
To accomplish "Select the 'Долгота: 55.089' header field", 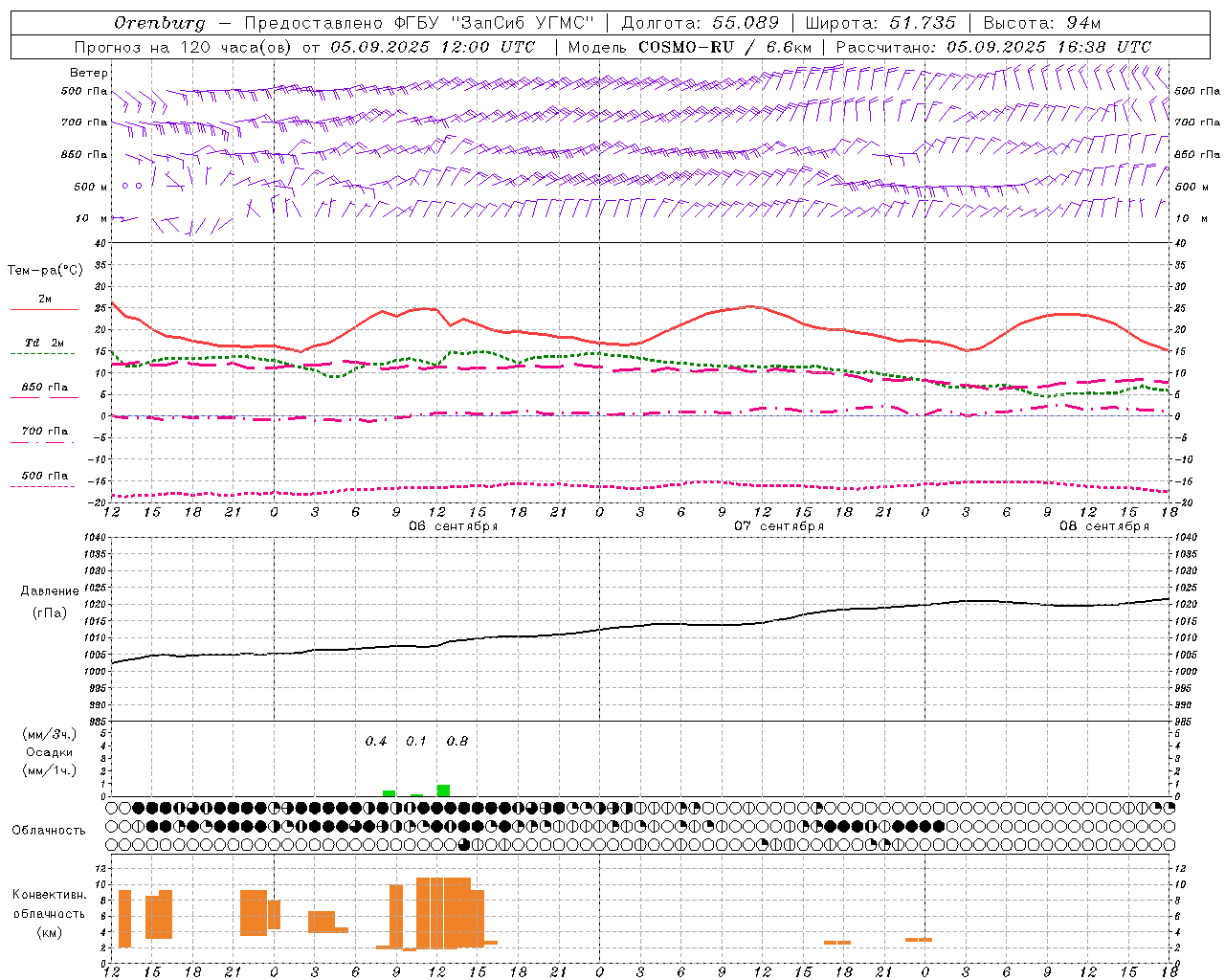I will click(701, 23).
